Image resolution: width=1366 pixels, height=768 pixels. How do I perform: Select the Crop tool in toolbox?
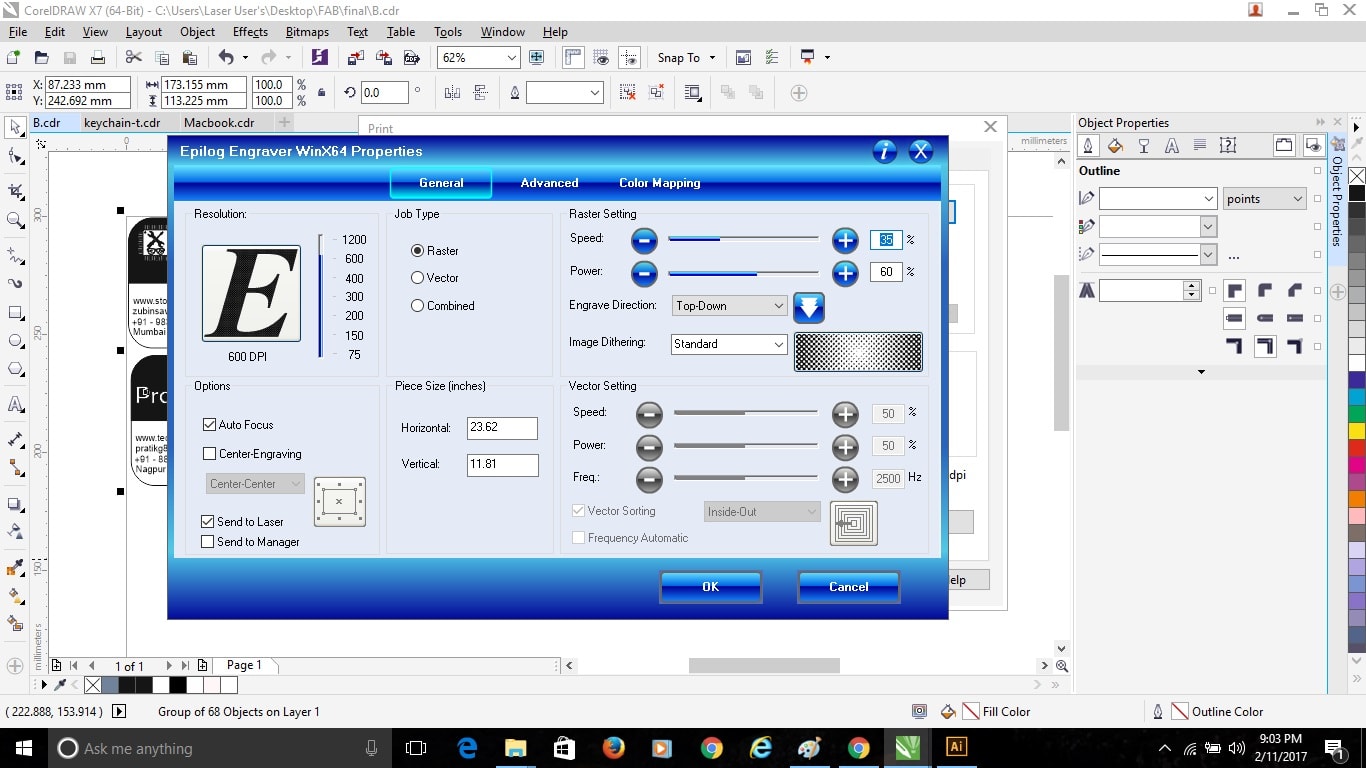[x=15, y=191]
